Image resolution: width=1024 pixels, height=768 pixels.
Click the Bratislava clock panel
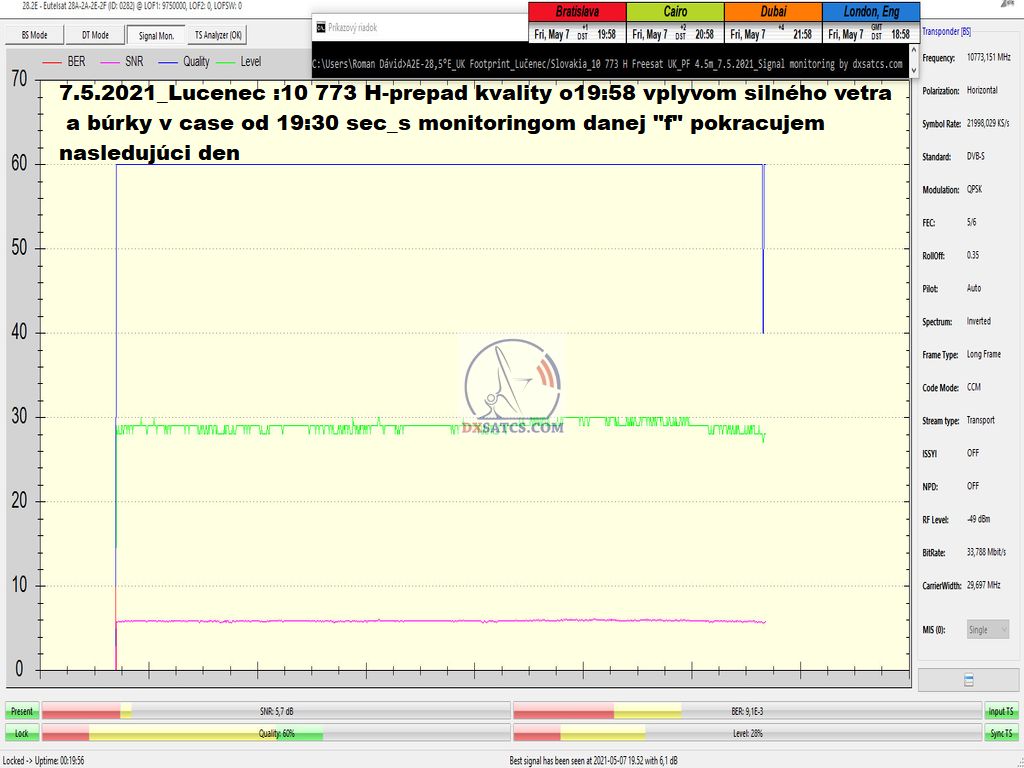coord(577,24)
